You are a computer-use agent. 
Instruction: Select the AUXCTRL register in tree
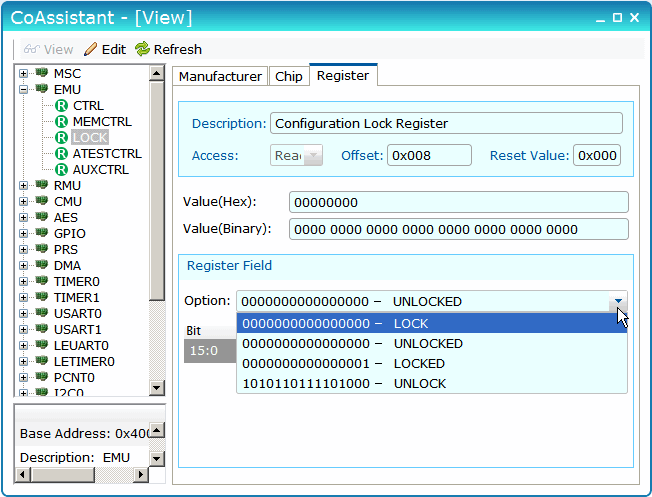[101, 170]
